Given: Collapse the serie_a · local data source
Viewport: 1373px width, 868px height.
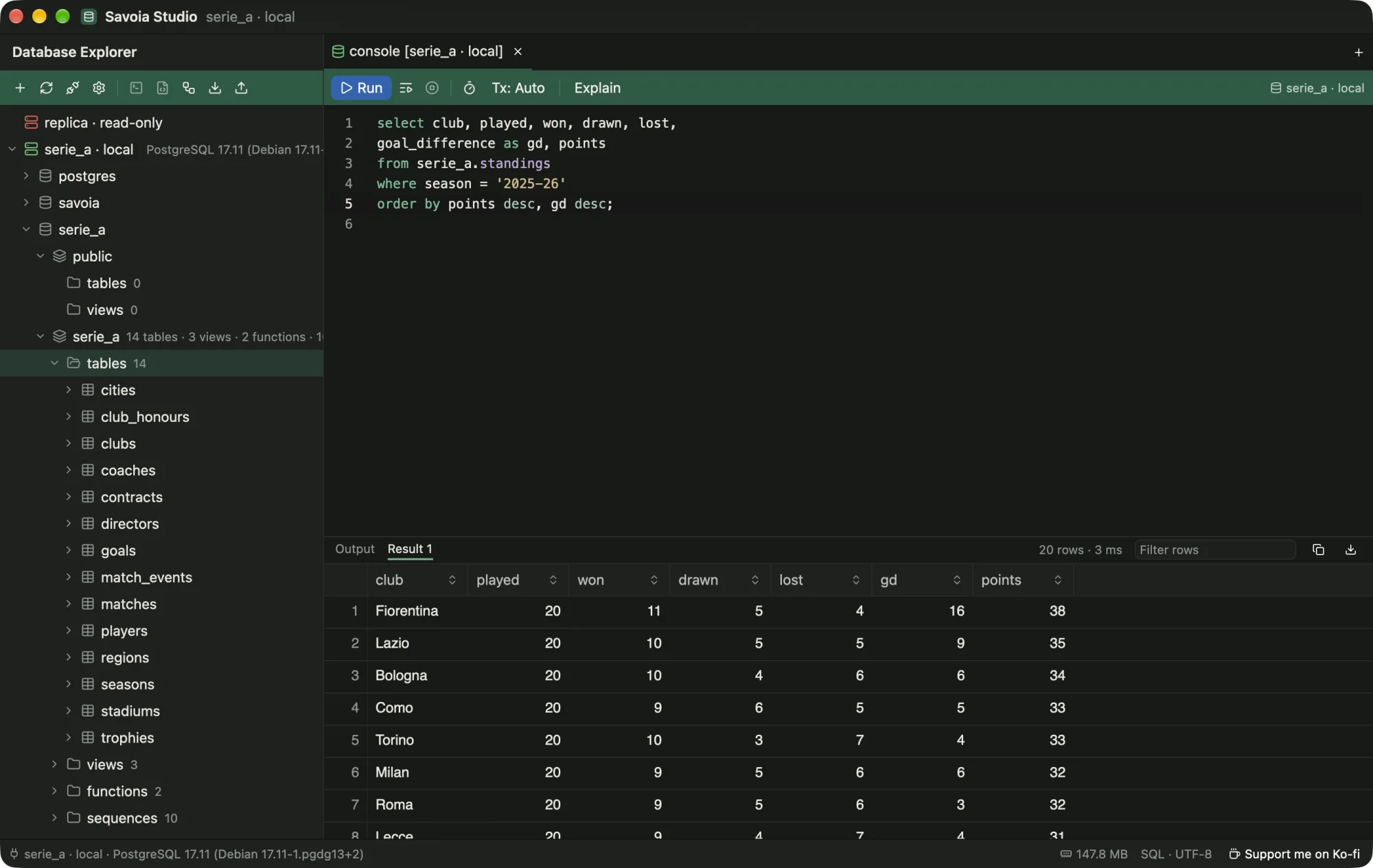Looking at the screenshot, I should 12,149.
